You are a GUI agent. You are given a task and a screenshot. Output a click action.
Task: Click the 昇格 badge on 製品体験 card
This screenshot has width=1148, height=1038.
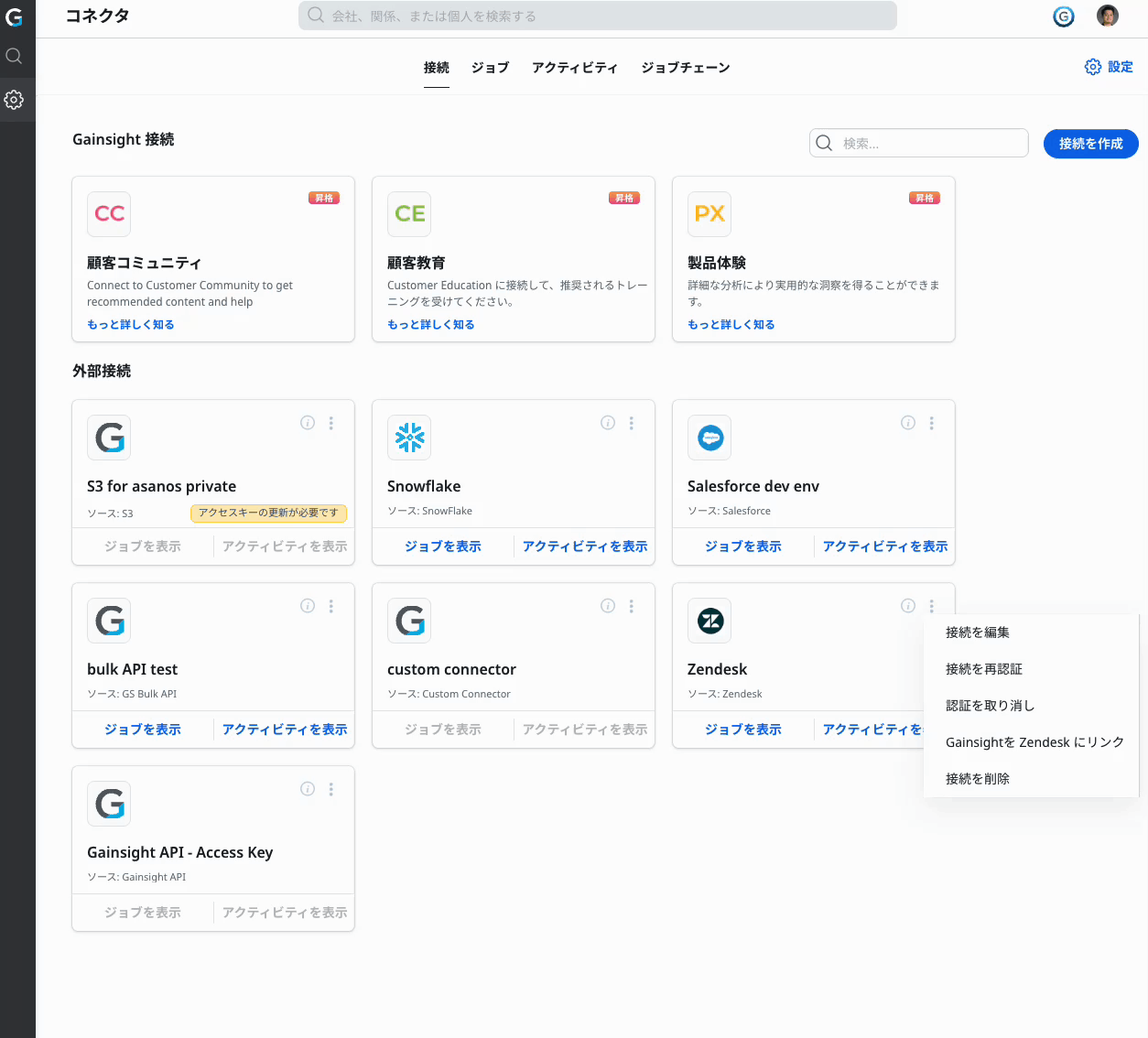(x=925, y=198)
